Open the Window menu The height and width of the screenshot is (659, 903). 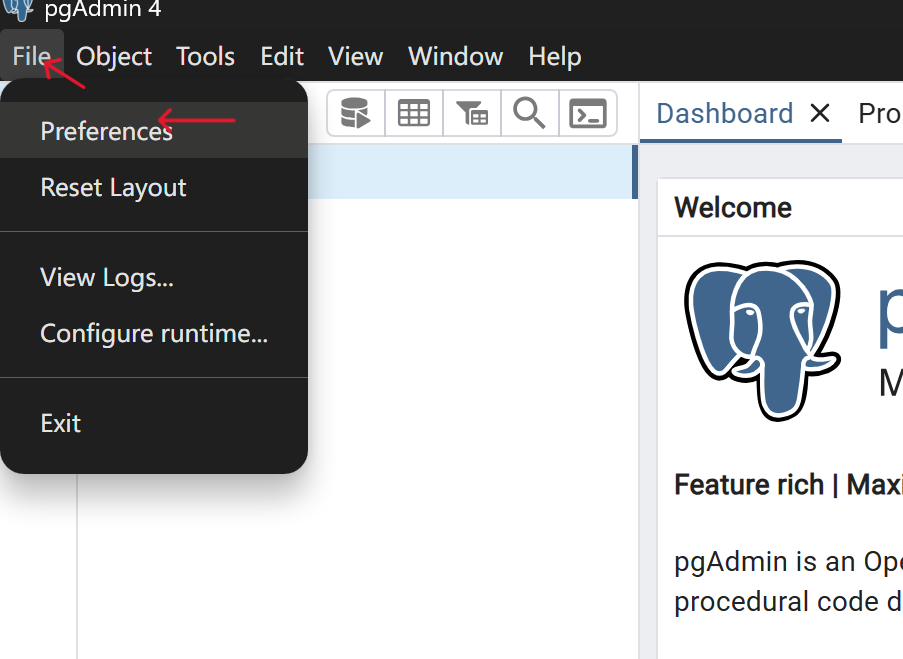[456, 56]
